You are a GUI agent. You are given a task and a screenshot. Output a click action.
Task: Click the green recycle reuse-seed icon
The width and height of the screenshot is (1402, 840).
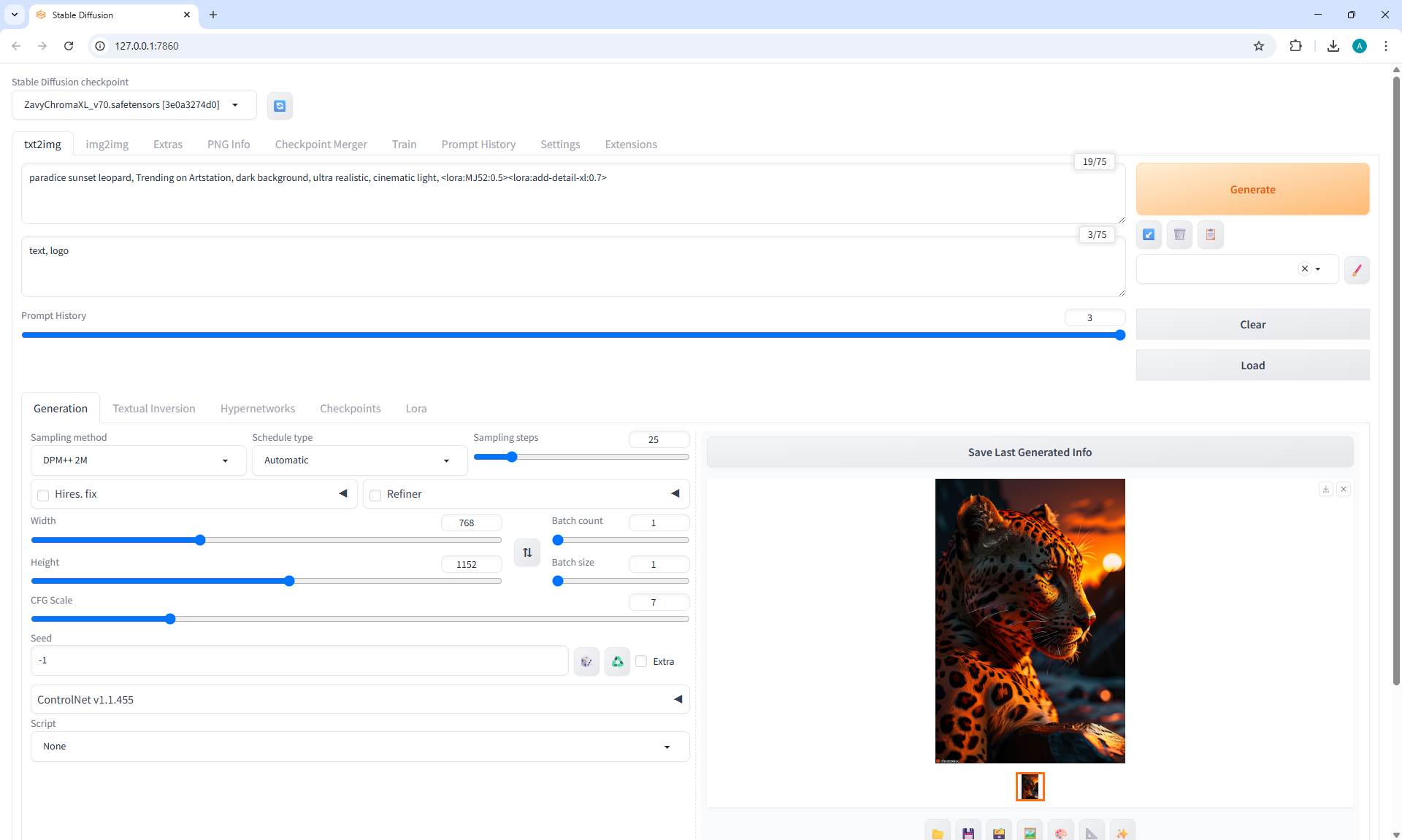tap(617, 661)
